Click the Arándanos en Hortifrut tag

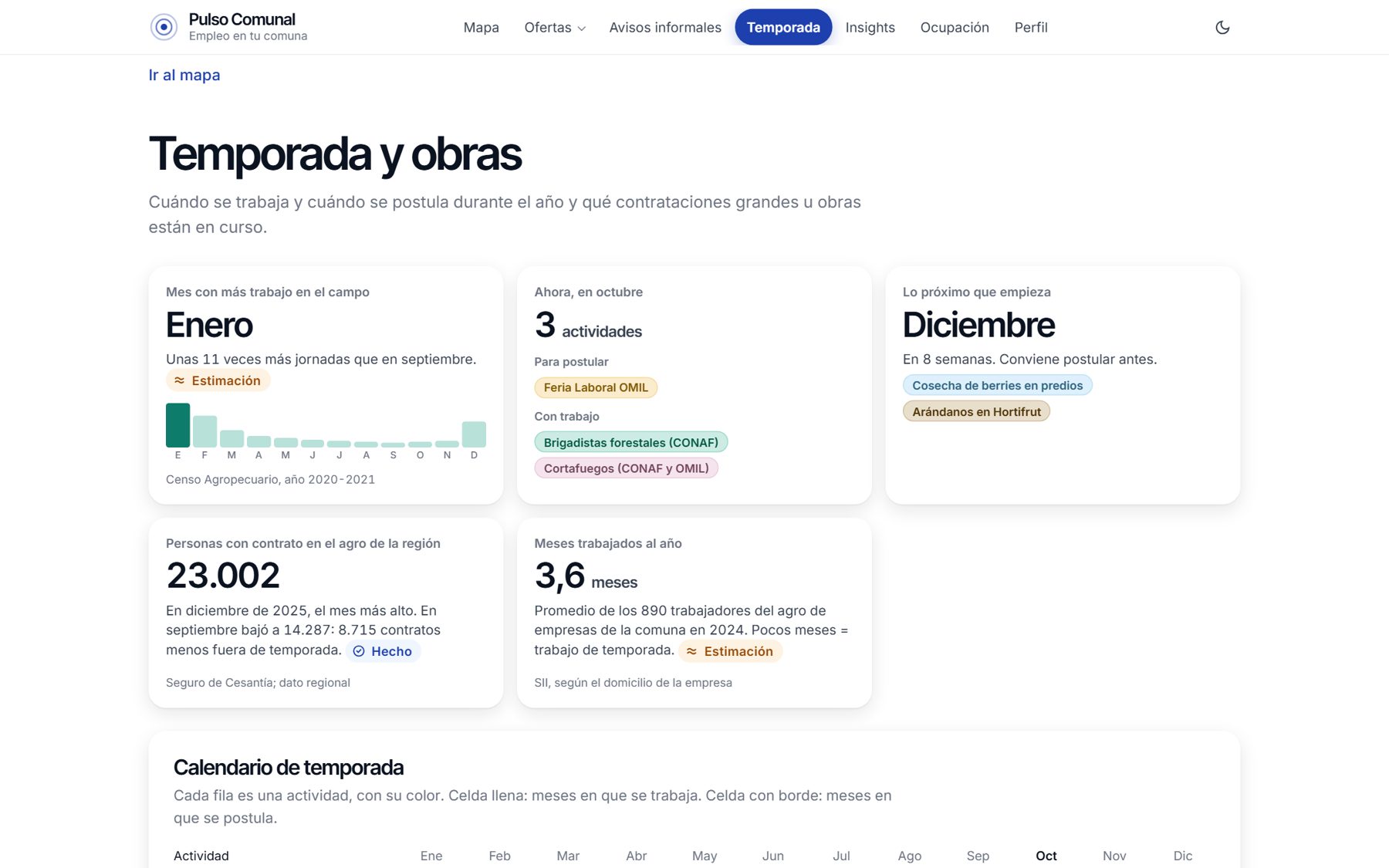point(976,411)
